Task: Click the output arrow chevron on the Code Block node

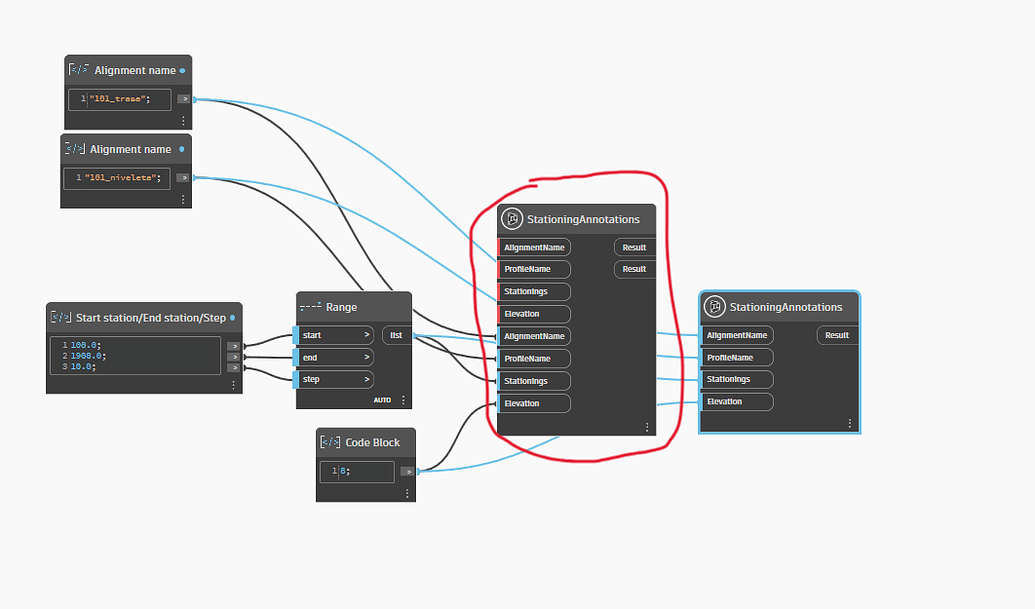Action: pos(406,471)
